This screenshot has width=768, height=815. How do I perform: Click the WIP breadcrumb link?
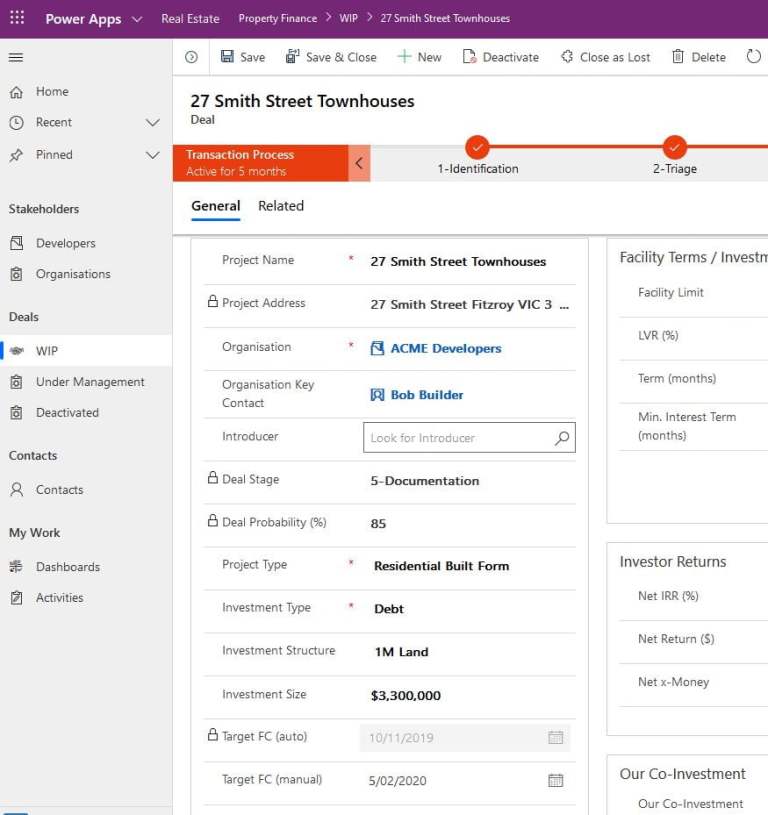click(349, 18)
